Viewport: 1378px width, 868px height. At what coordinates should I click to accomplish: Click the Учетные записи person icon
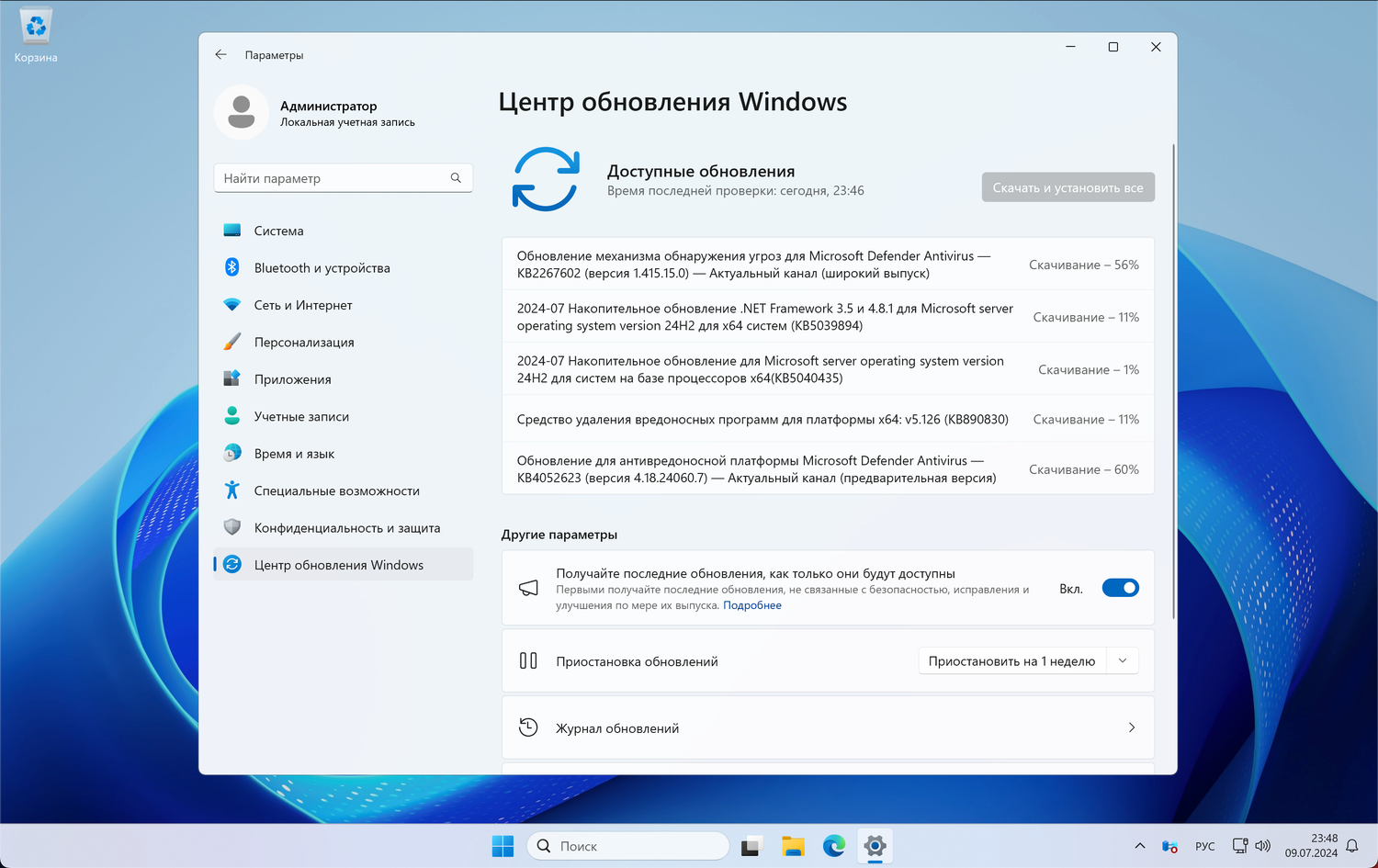232,416
